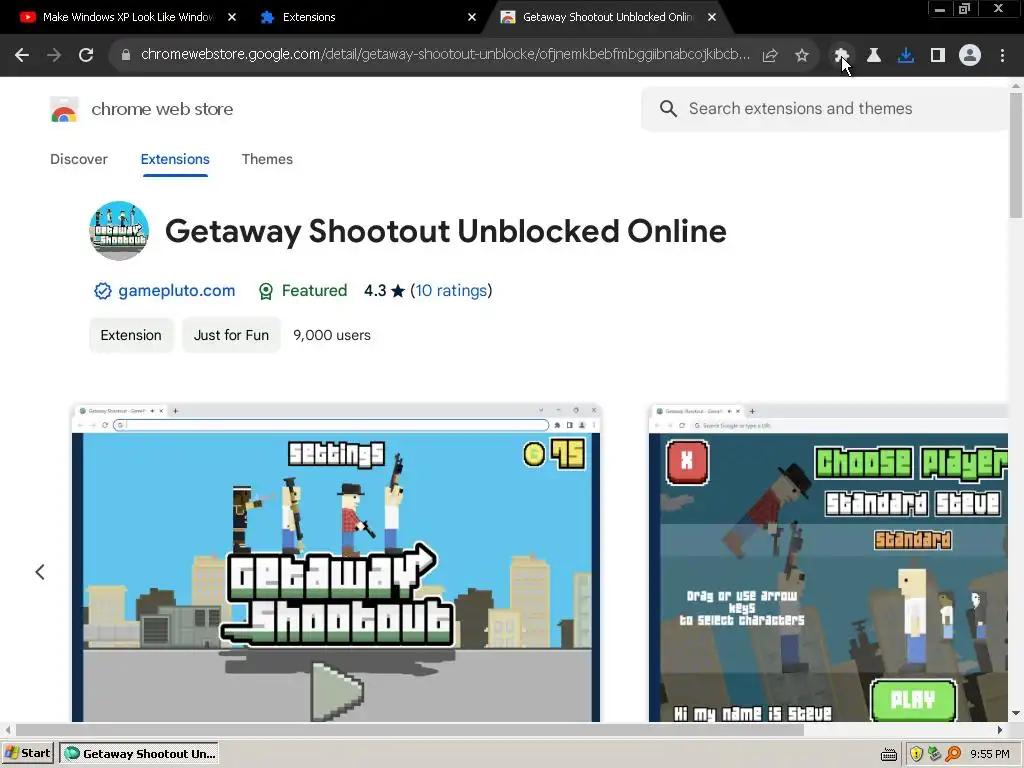The width and height of the screenshot is (1024, 768).
Task: Focus the Search extensions and themes field
Action: coord(825,108)
